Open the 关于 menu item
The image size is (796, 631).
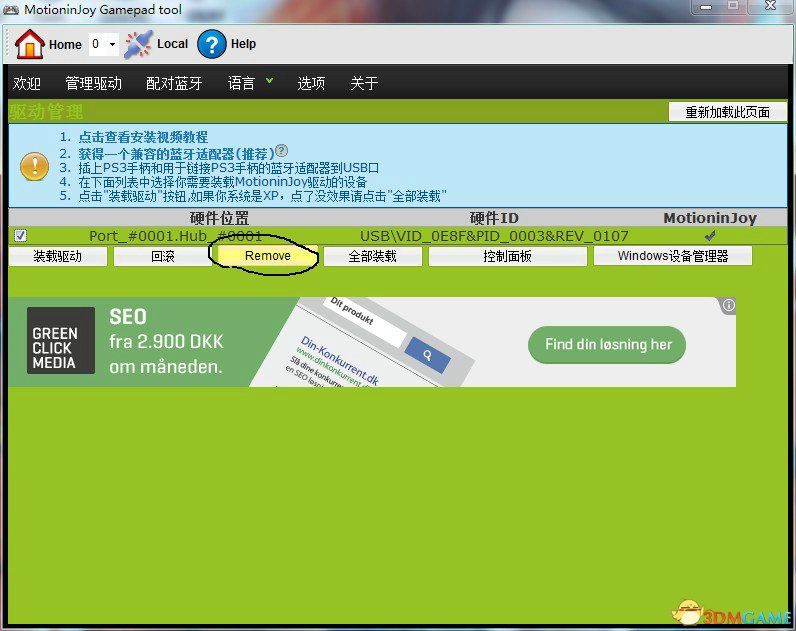click(x=364, y=83)
